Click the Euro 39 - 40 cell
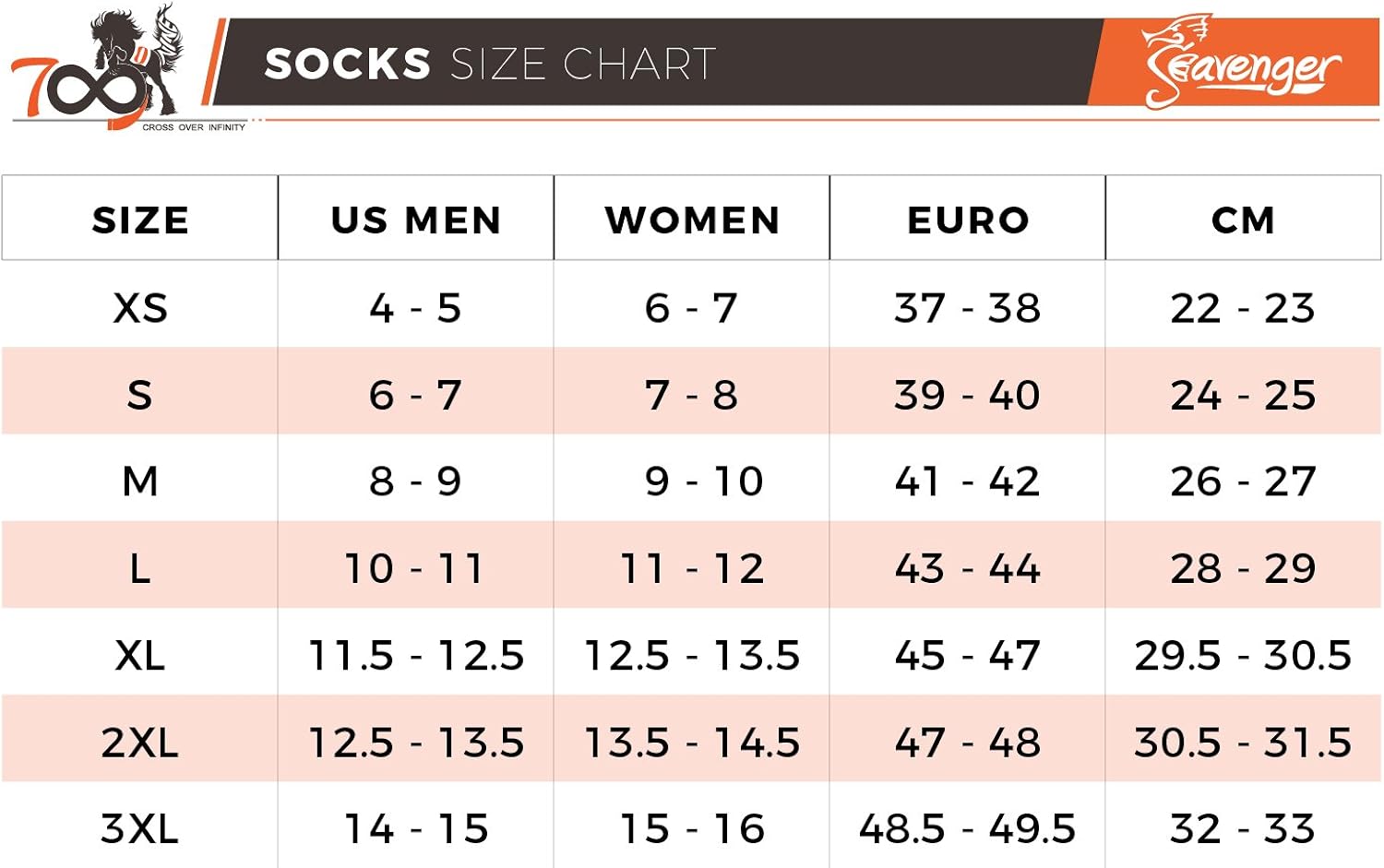 [x=968, y=395]
